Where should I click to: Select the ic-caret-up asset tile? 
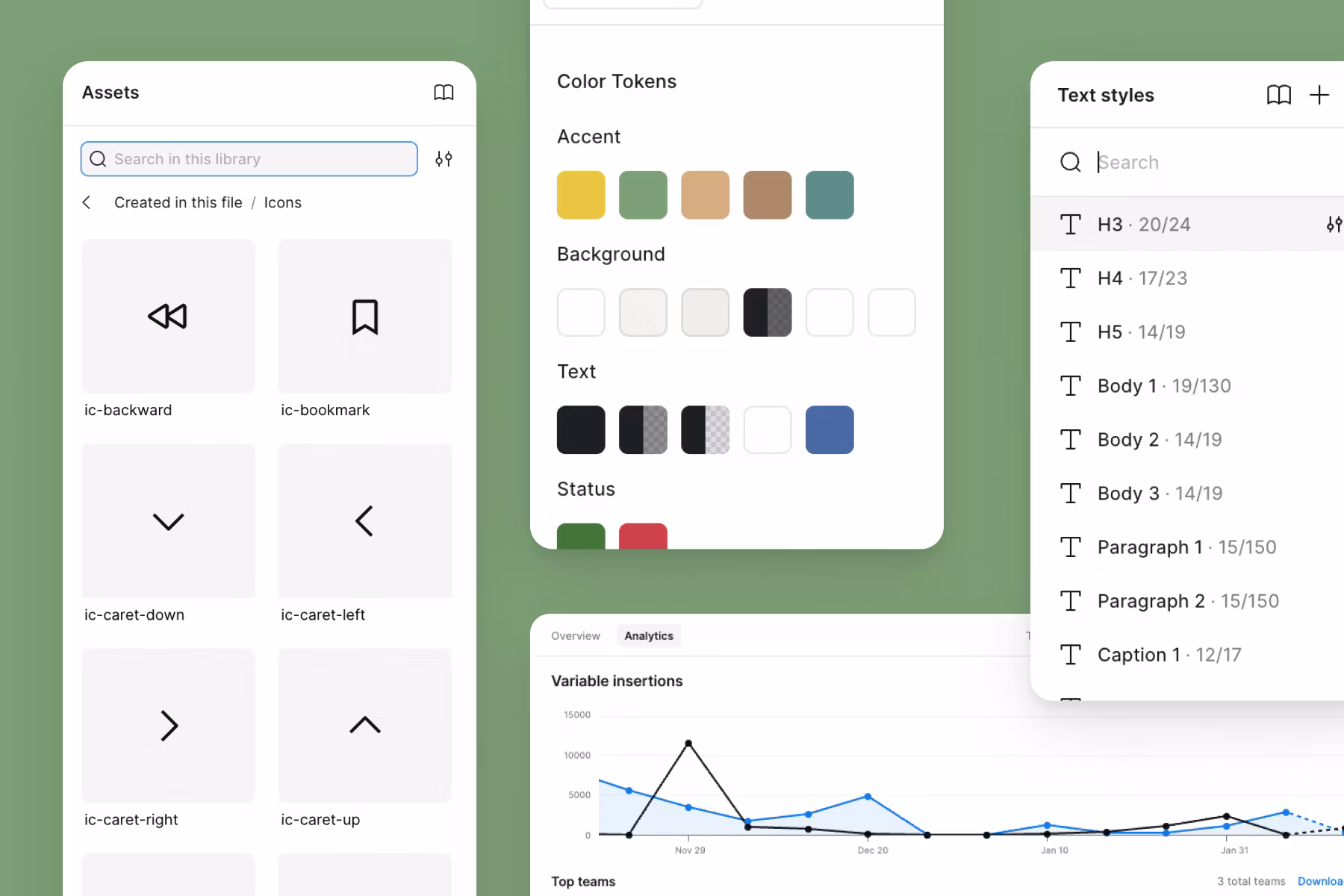pyautogui.click(x=364, y=725)
